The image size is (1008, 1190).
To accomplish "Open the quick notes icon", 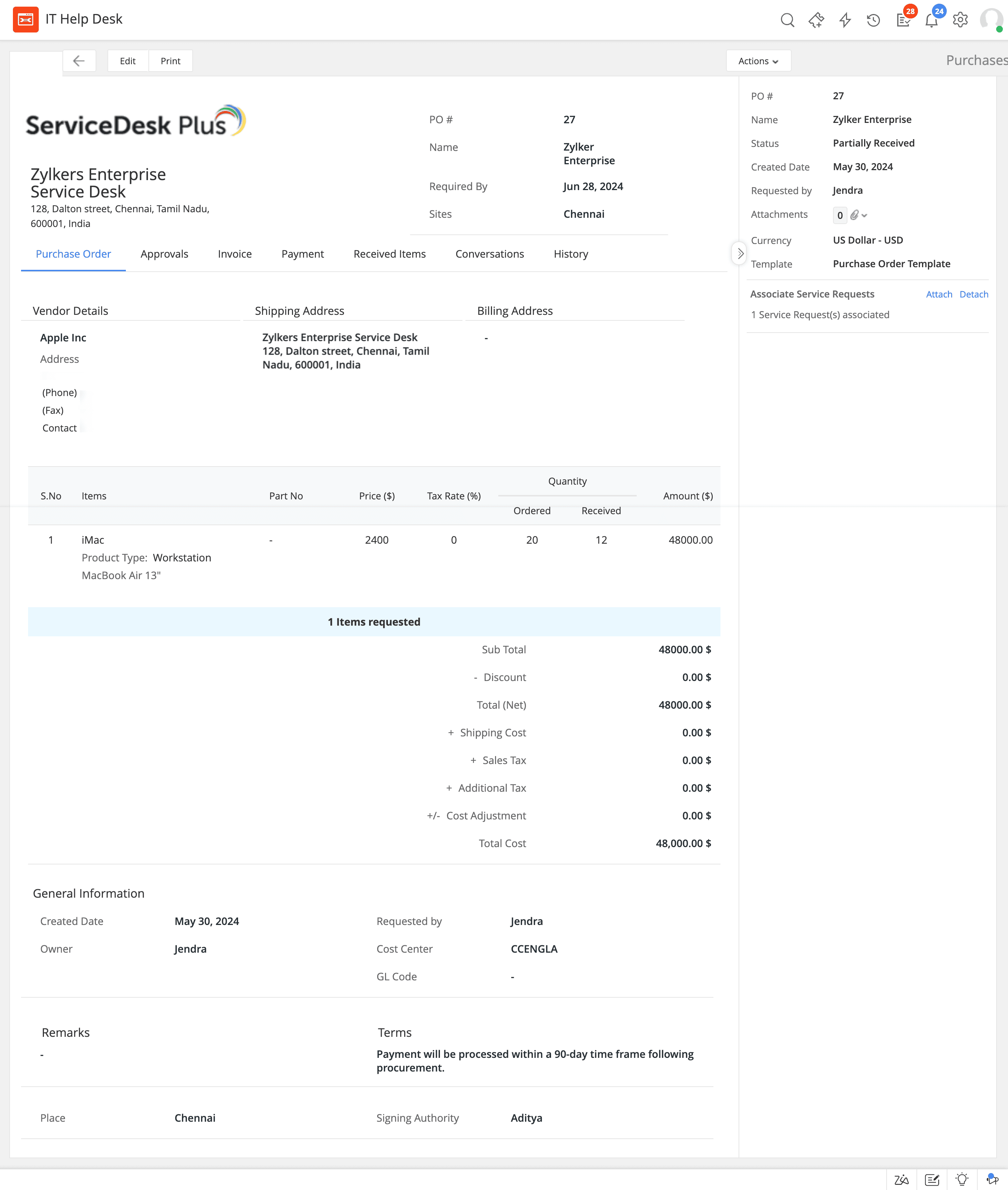I will [932, 1180].
